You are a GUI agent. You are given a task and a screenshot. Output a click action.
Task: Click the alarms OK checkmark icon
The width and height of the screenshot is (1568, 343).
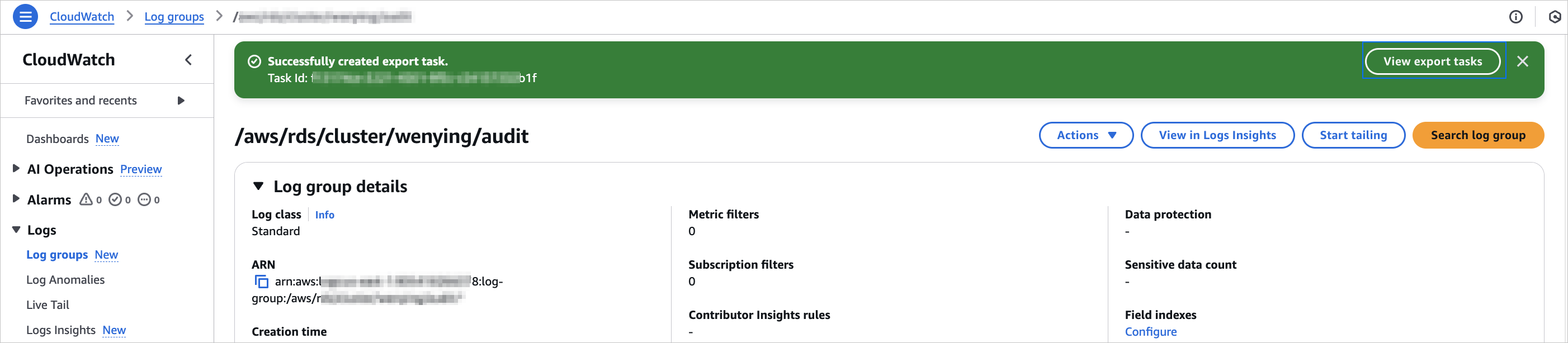coord(115,199)
